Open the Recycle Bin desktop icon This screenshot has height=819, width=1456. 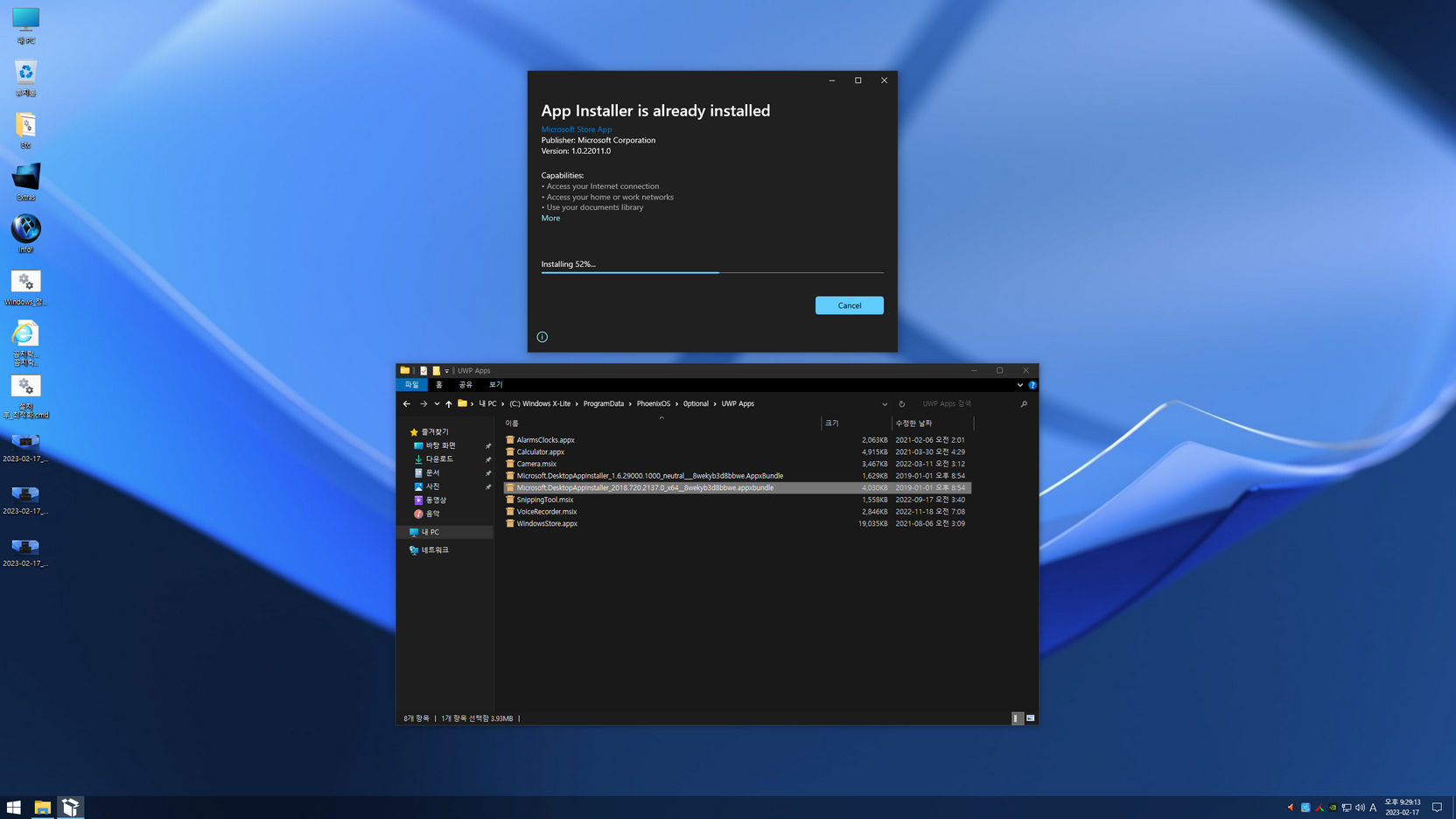click(25, 78)
